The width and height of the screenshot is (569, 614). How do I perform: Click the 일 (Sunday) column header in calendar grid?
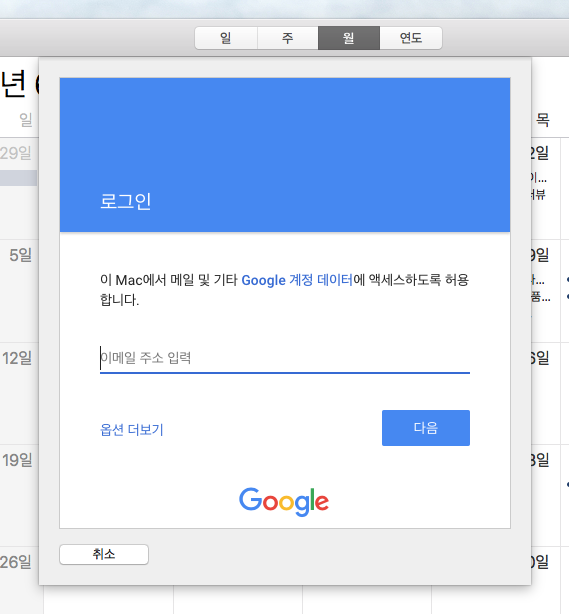(x=26, y=119)
